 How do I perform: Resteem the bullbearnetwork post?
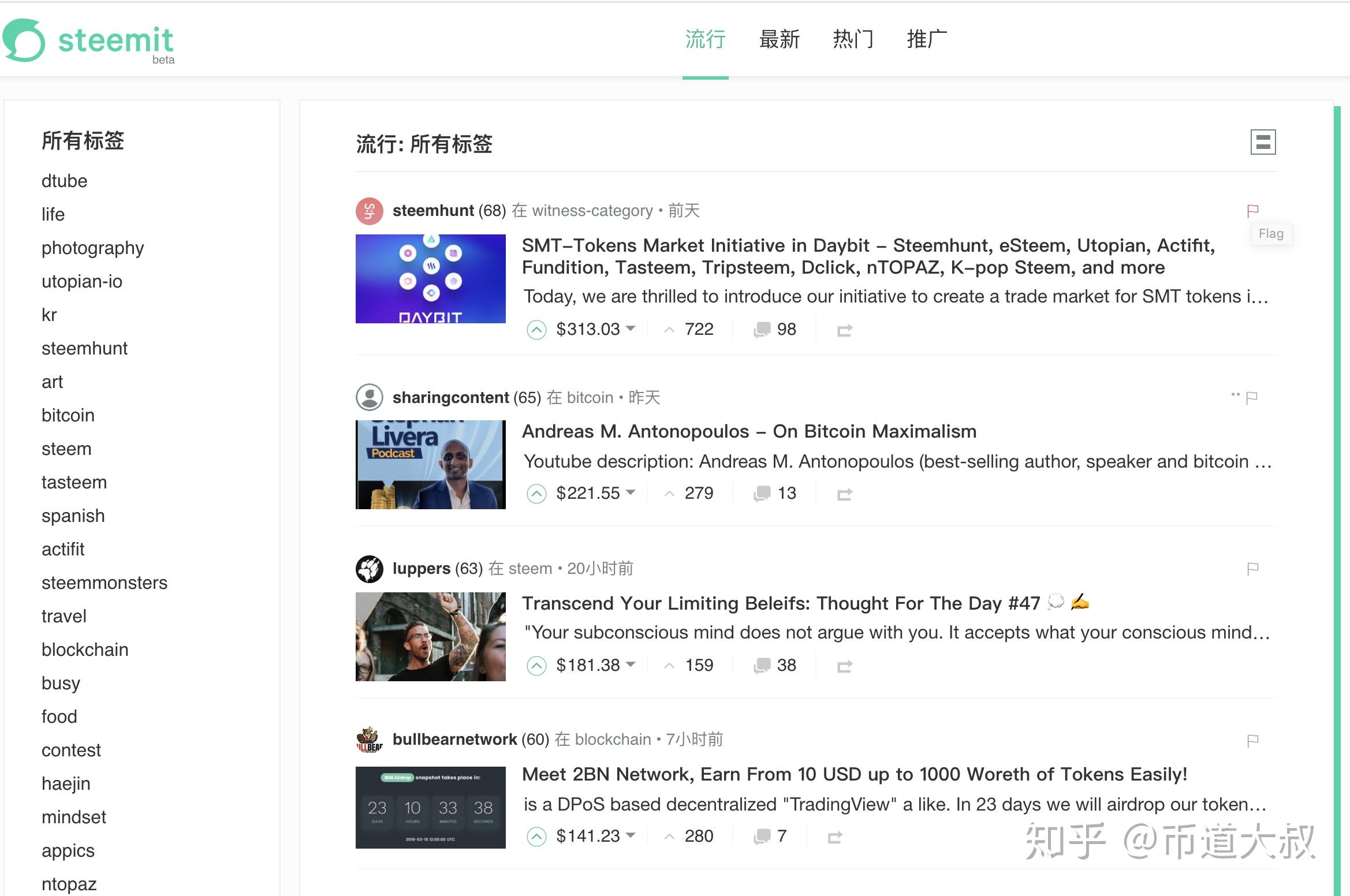[x=836, y=836]
